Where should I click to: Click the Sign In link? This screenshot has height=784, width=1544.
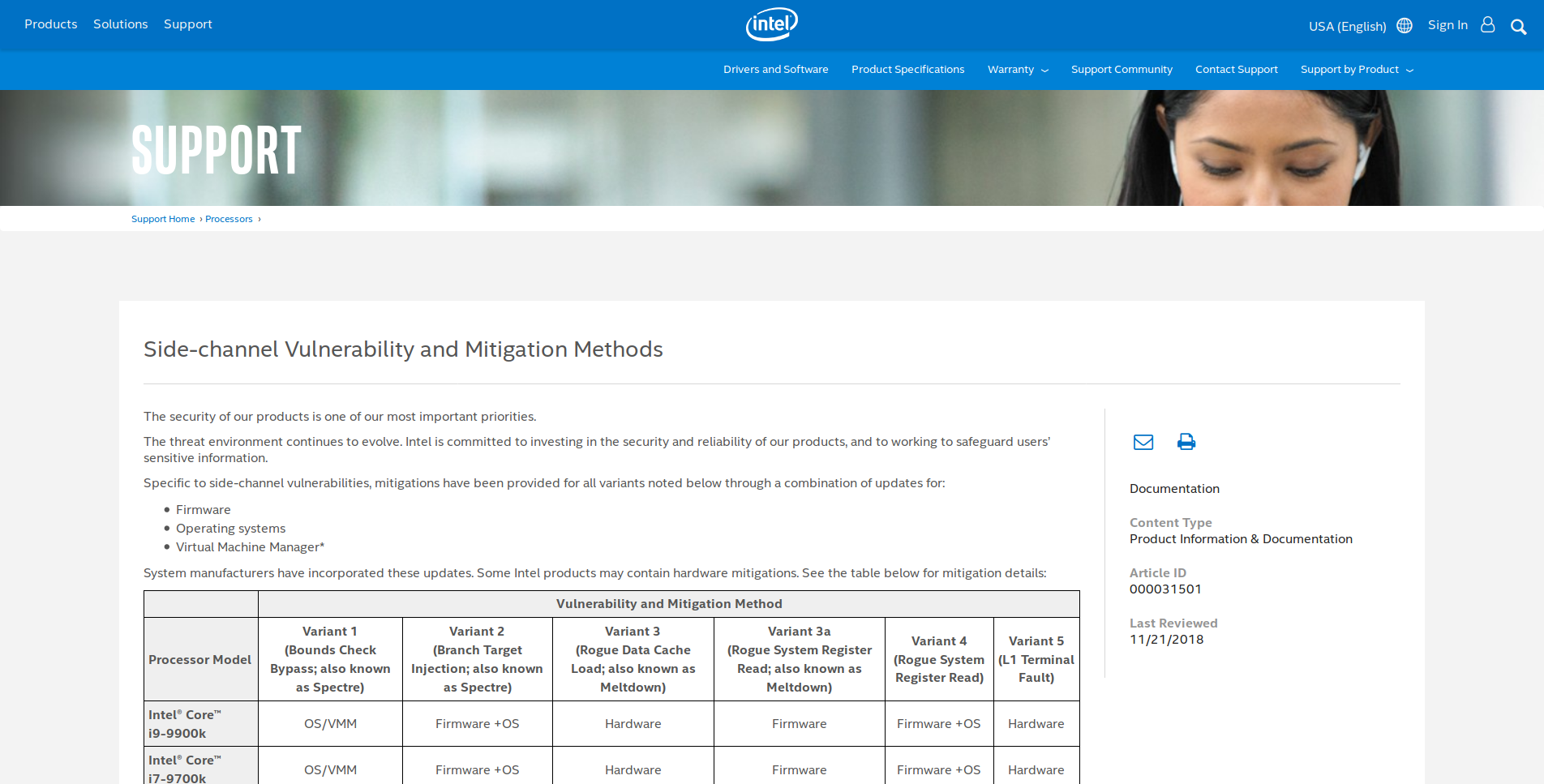[1447, 25]
